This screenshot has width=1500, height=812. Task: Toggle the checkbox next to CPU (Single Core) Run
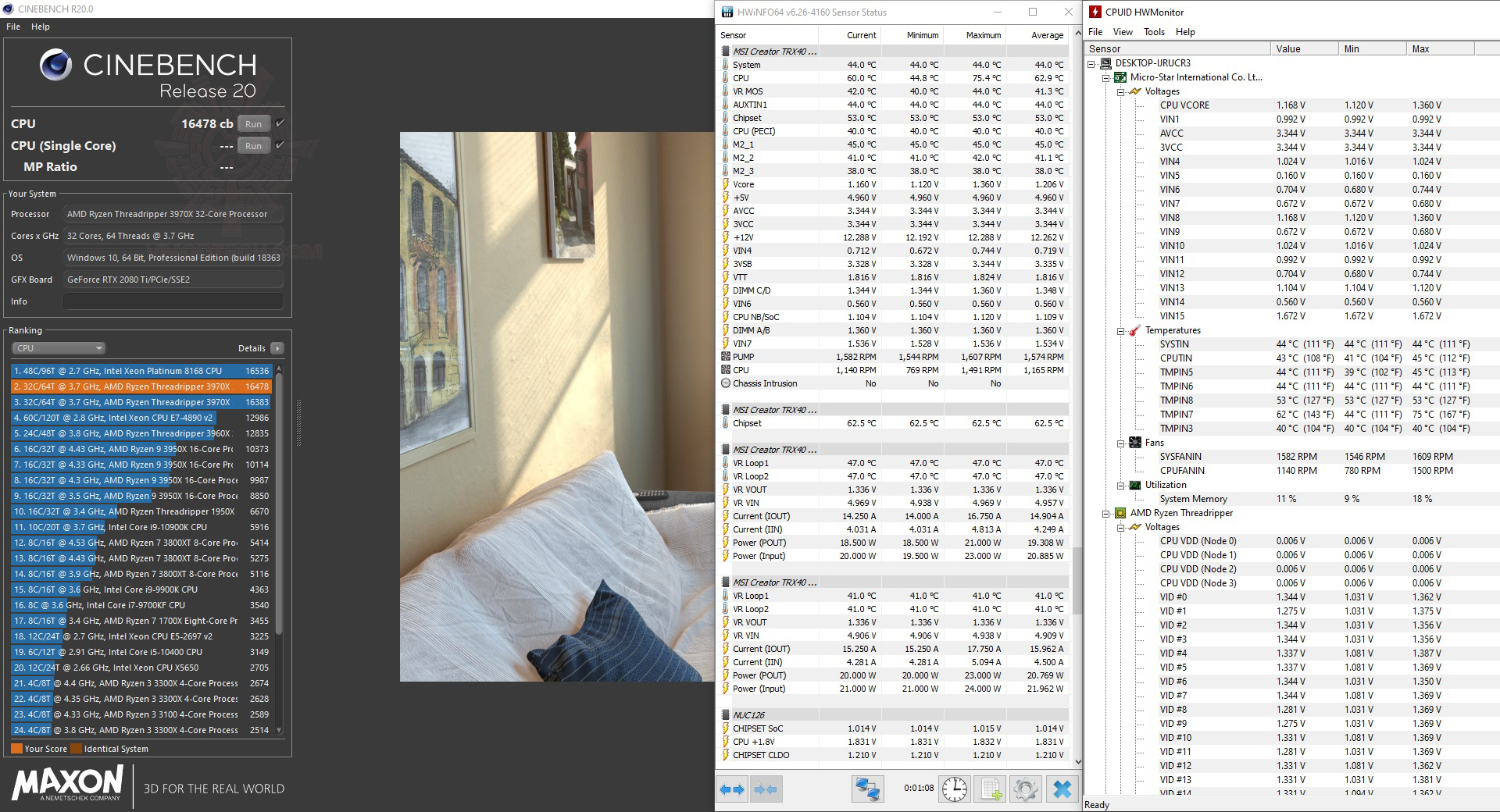pyautogui.click(x=280, y=145)
